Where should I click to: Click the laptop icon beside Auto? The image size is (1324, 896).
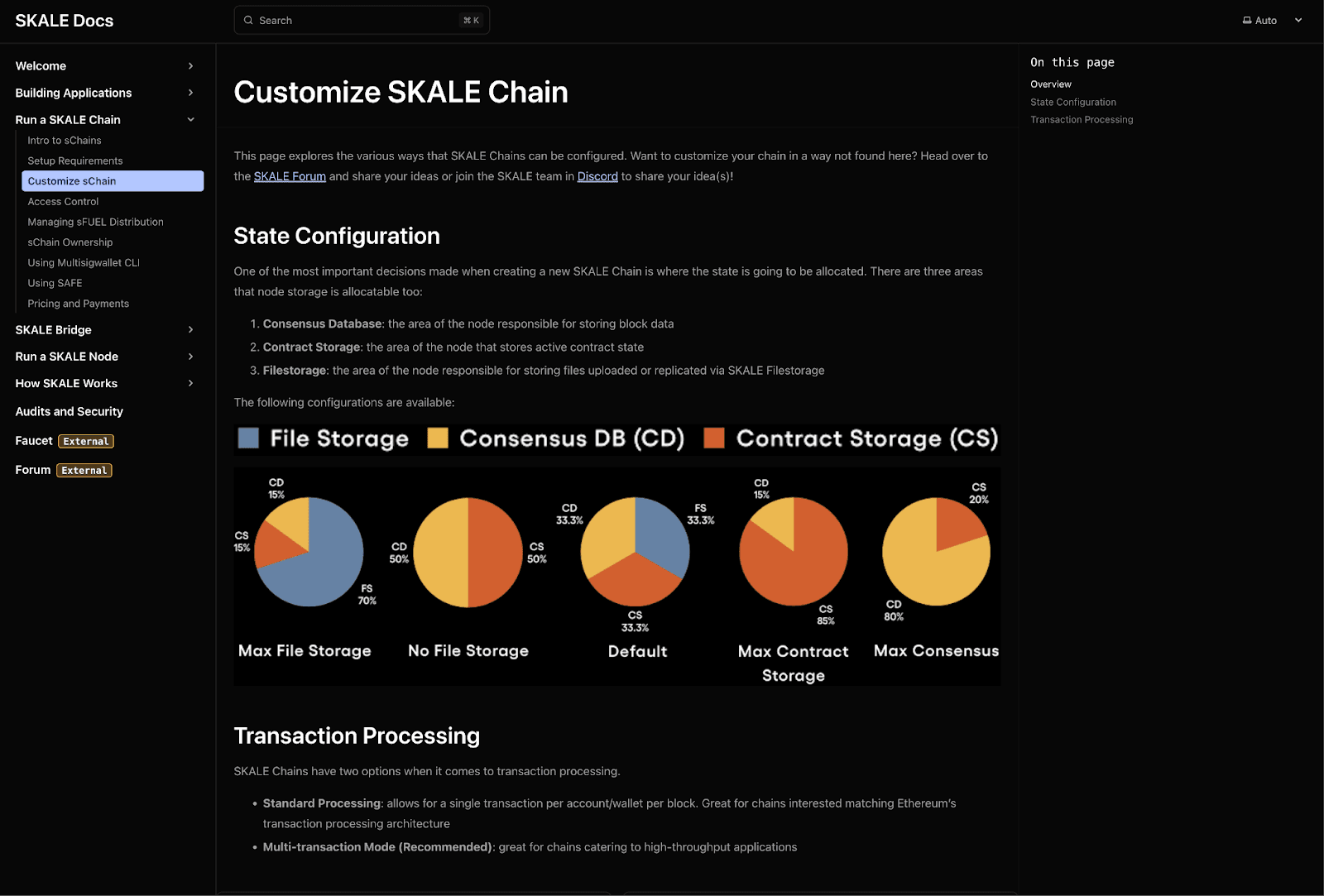(1247, 21)
